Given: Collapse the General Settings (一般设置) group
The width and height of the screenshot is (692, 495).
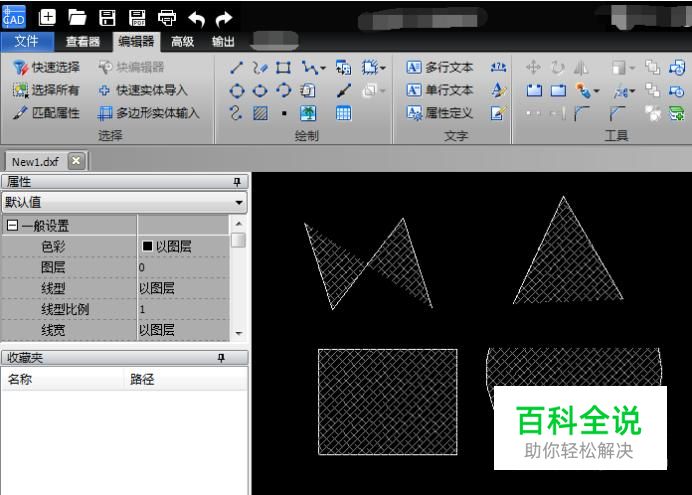Looking at the screenshot, I should coord(12,226).
